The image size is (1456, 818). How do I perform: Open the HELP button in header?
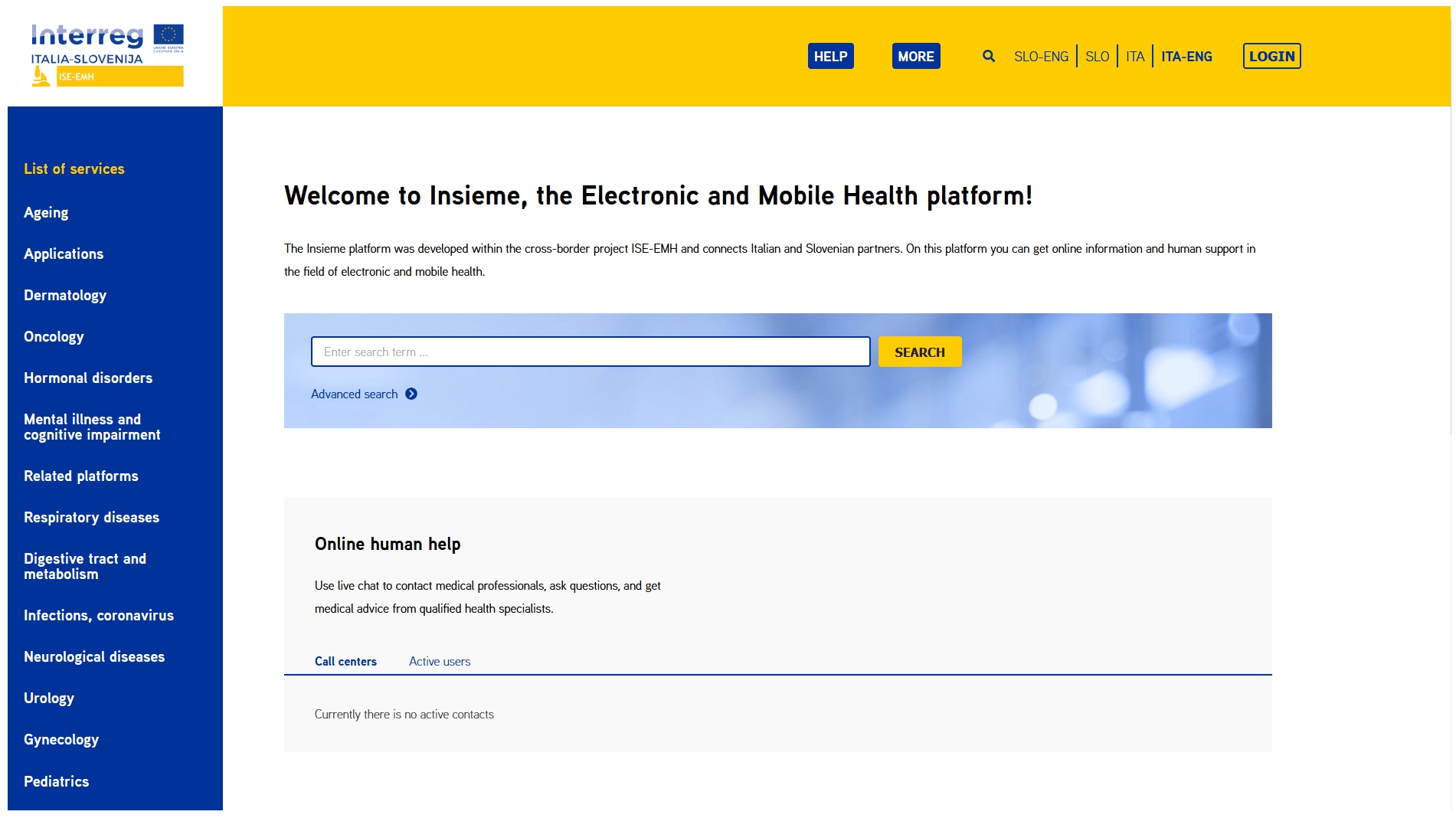830,56
